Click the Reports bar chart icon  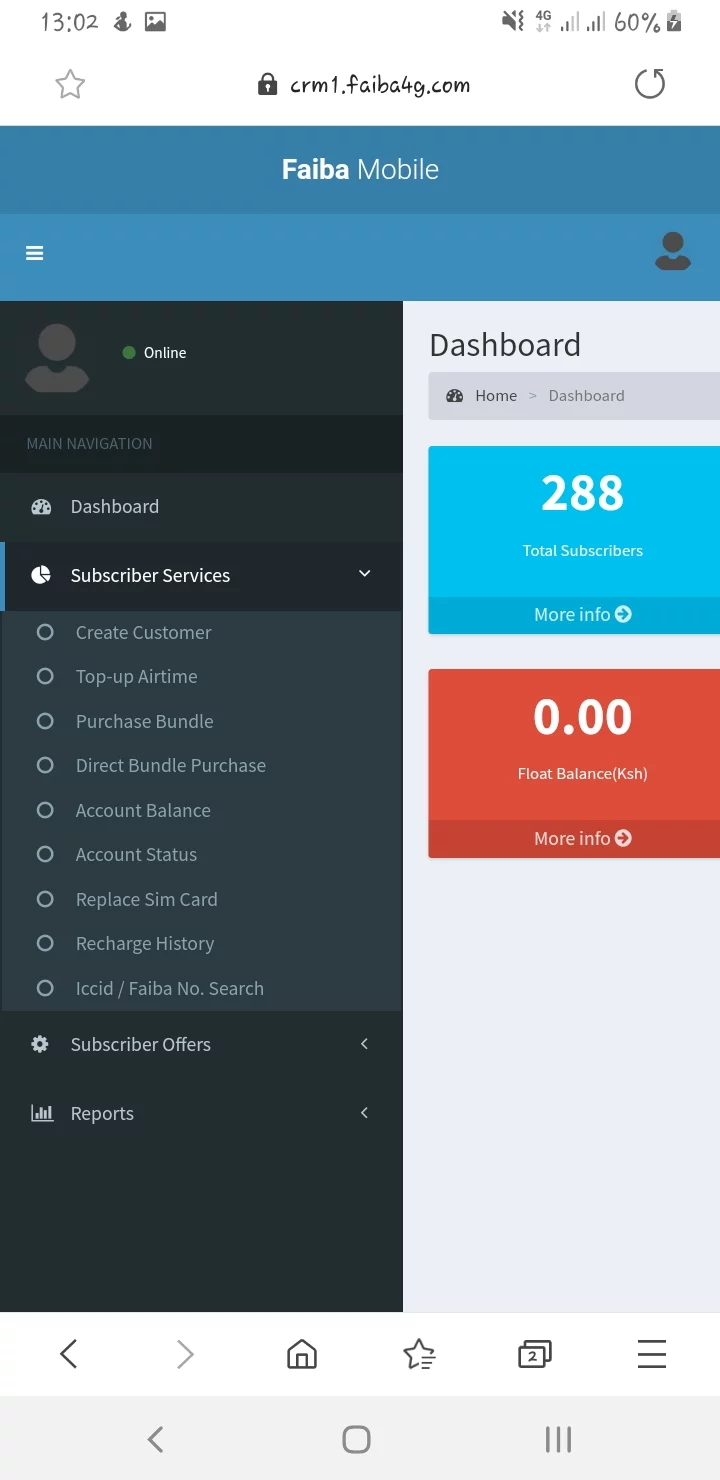click(x=42, y=1113)
